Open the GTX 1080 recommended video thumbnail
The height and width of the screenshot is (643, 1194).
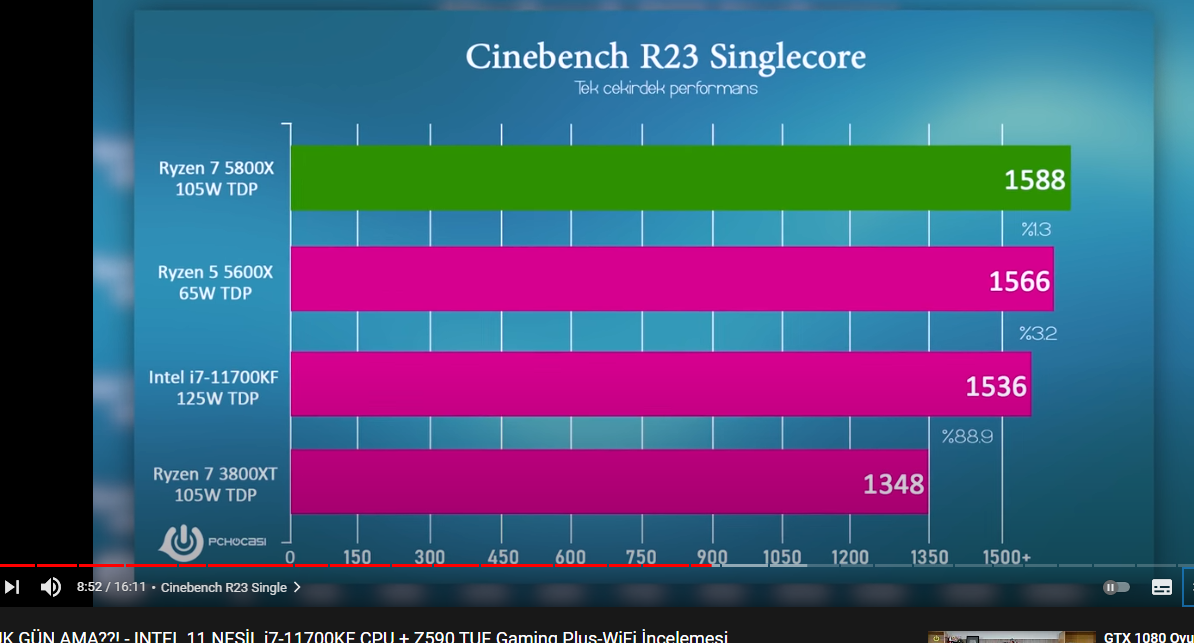coord(1012,637)
